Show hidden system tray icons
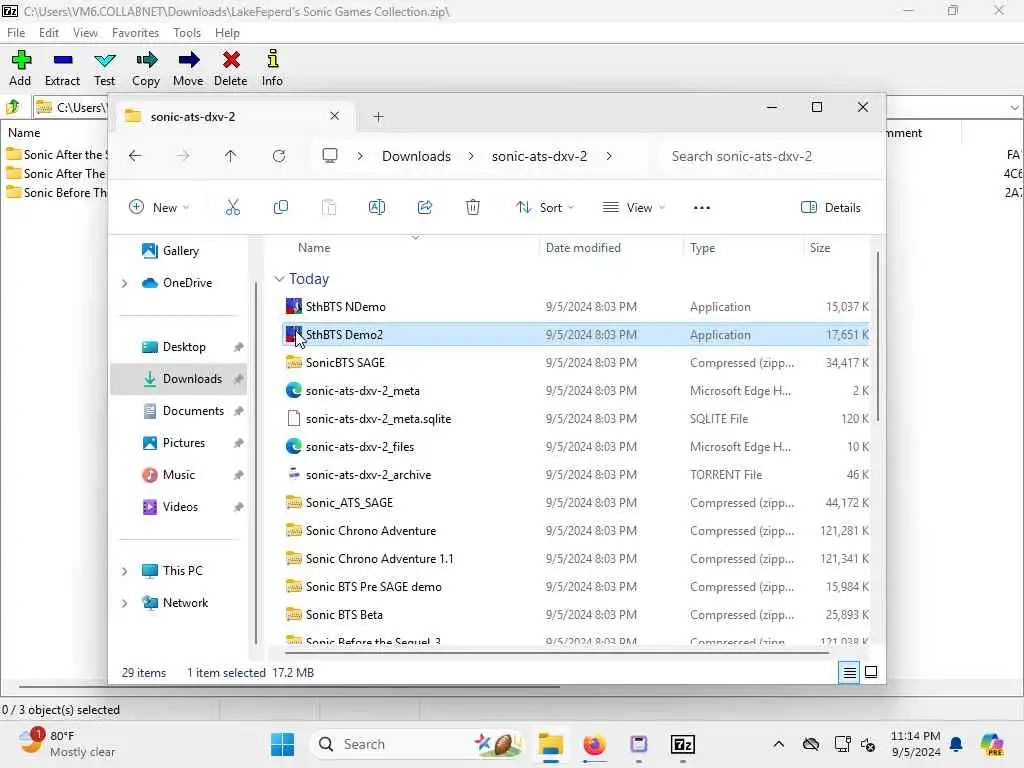The height and width of the screenshot is (768, 1024). click(x=778, y=744)
